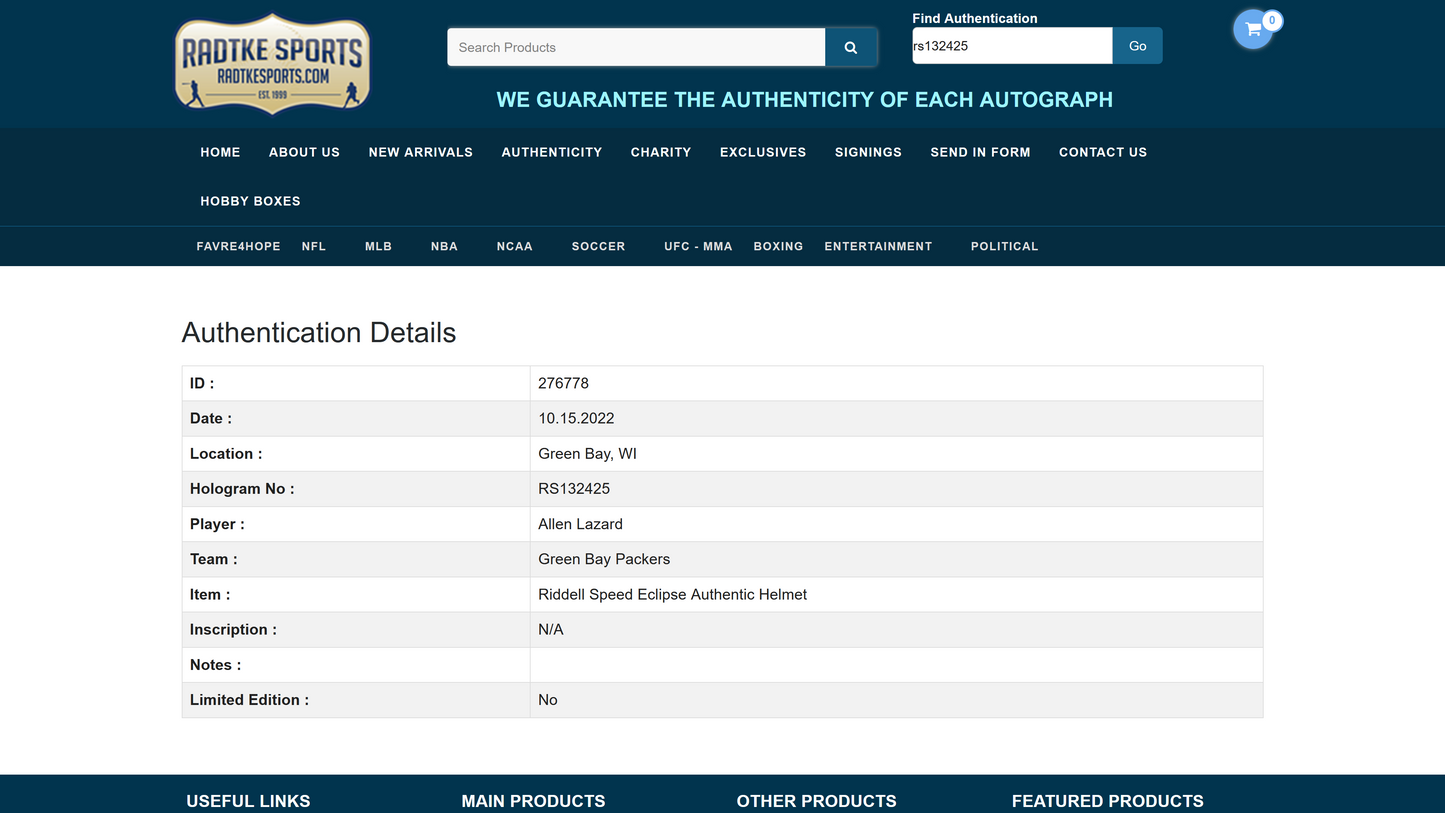Open Contact Us page
This screenshot has width=1445, height=813.
1103,152
